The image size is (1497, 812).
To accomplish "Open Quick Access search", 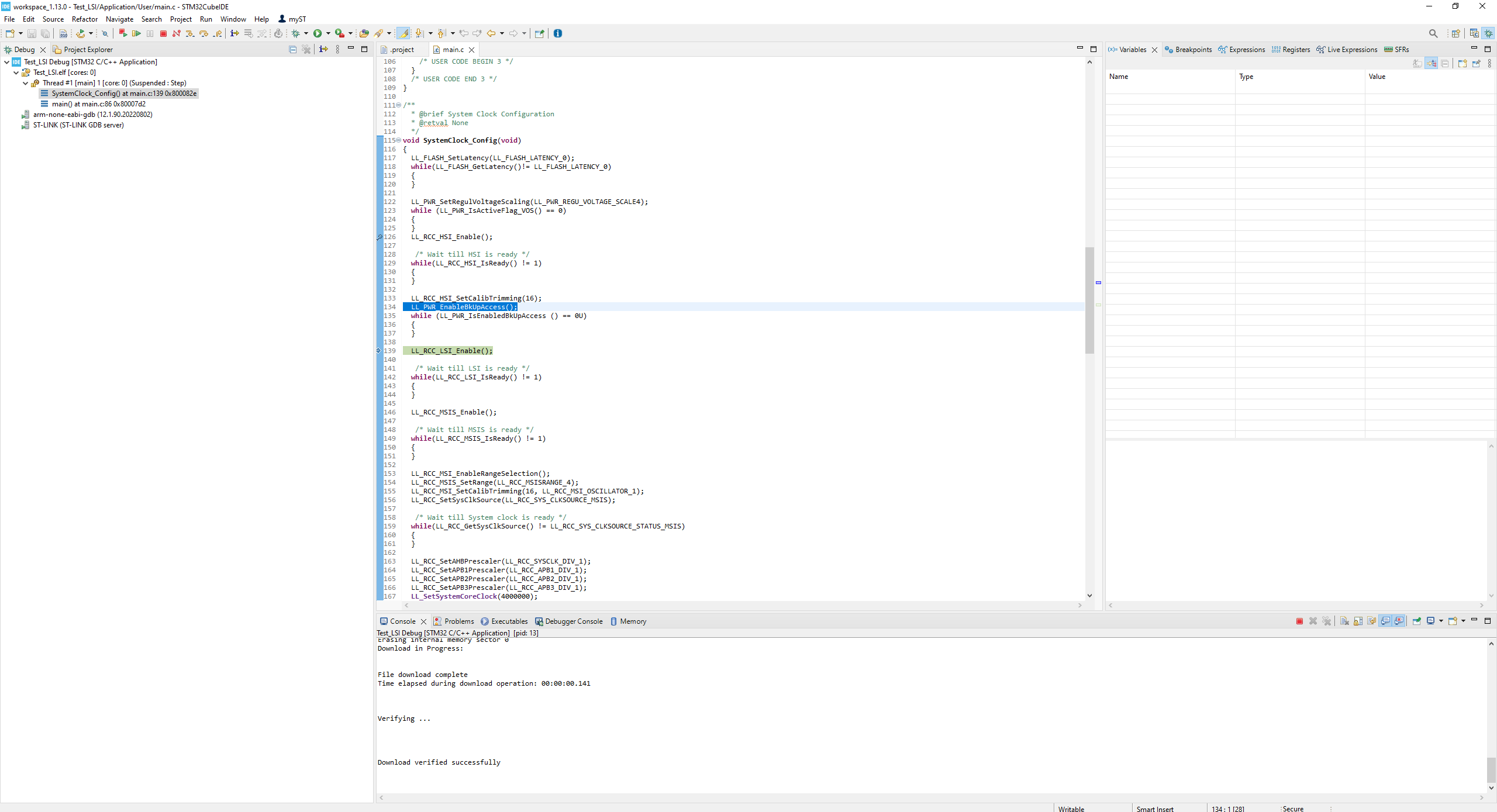I will (x=1433, y=33).
